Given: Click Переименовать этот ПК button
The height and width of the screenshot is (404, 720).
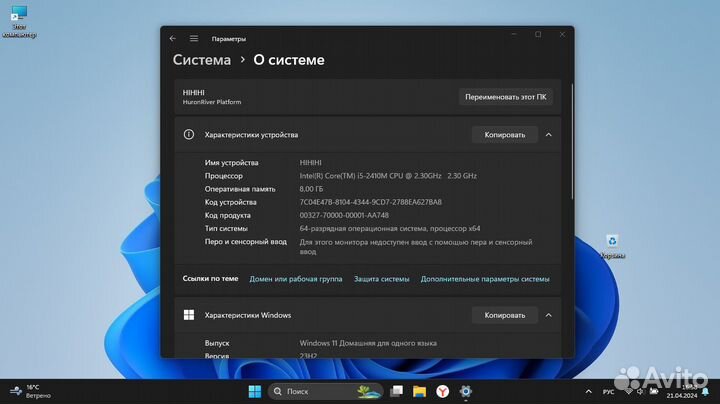Looking at the screenshot, I should pos(506,97).
